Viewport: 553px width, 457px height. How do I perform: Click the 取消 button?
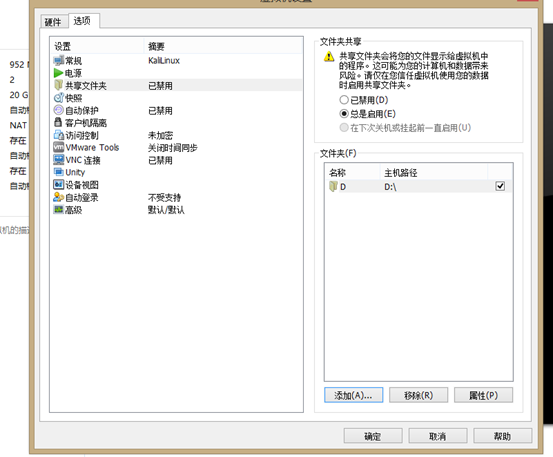pos(438,436)
